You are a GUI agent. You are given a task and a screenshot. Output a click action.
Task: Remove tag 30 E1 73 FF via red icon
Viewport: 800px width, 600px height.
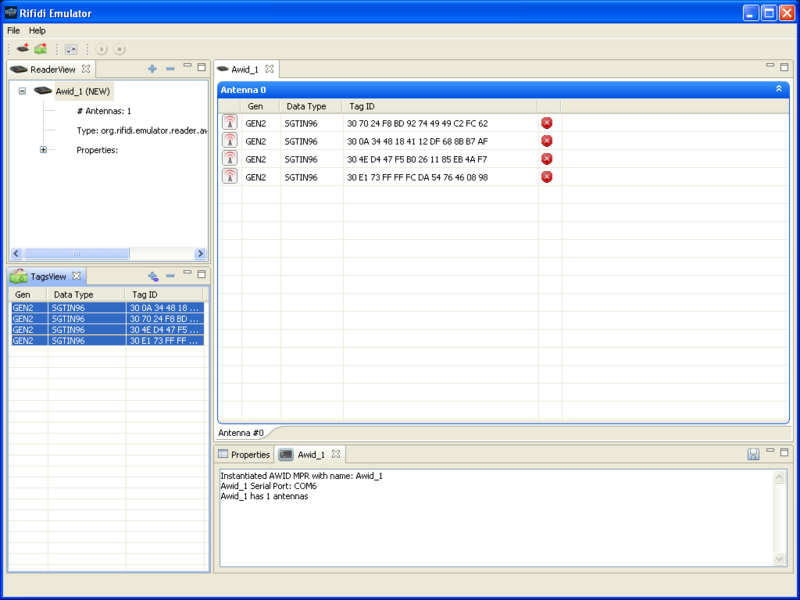click(547, 177)
